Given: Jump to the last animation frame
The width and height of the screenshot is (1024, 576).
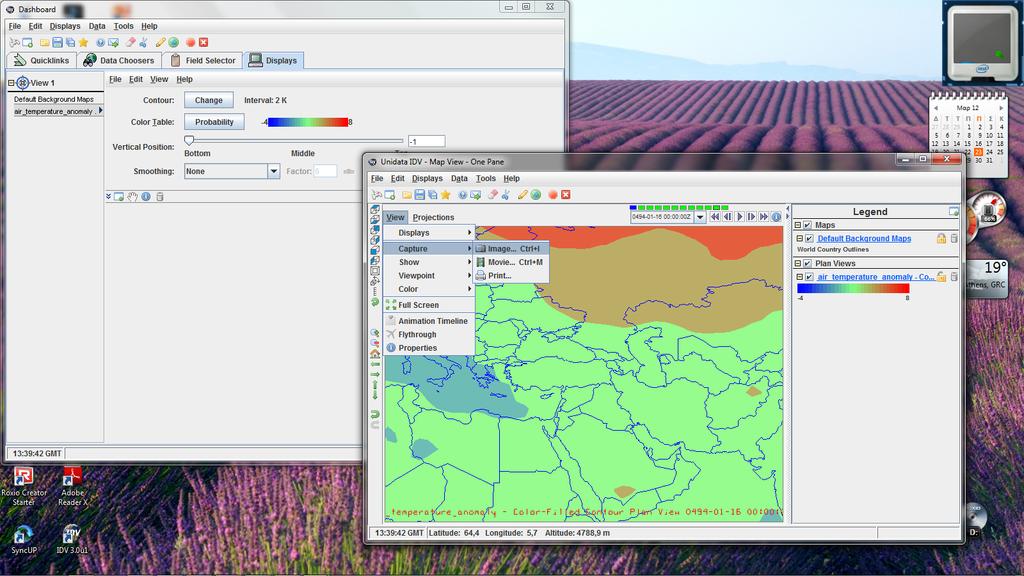Looking at the screenshot, I should [763, 217].
